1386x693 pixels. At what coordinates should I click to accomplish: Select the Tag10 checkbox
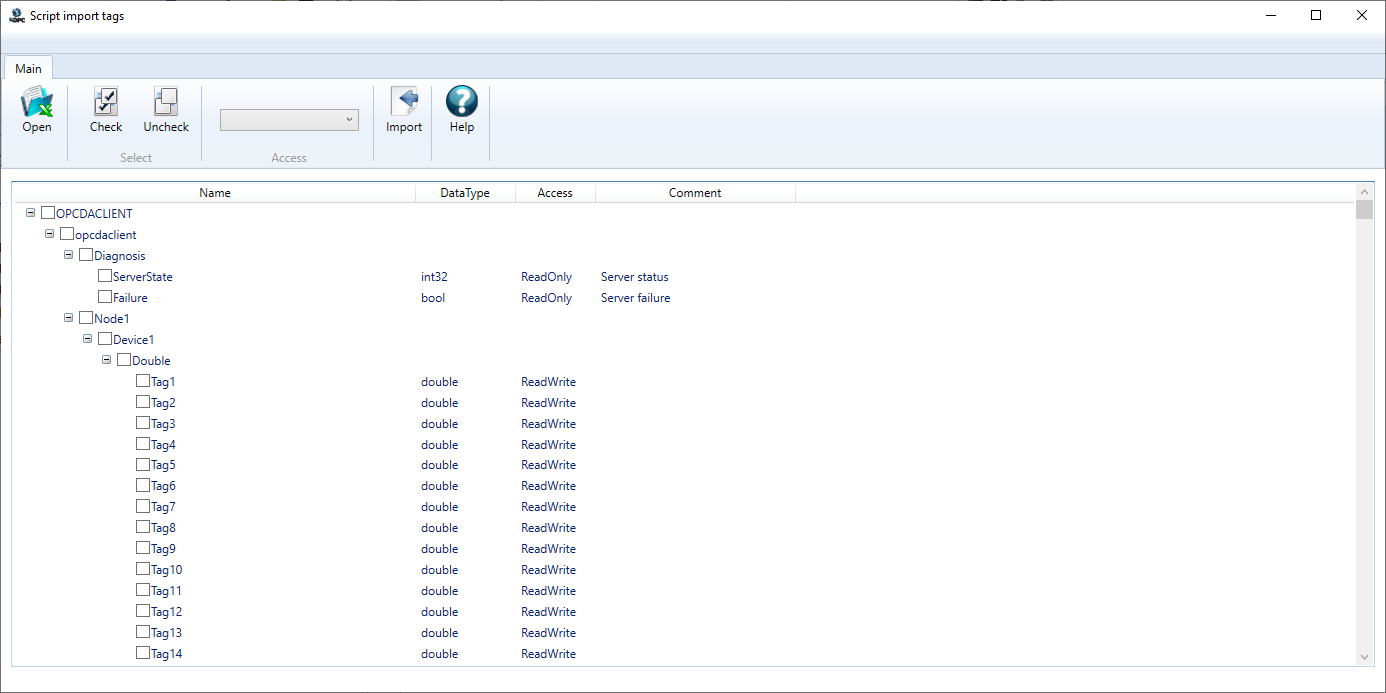[x=143, y=569]
